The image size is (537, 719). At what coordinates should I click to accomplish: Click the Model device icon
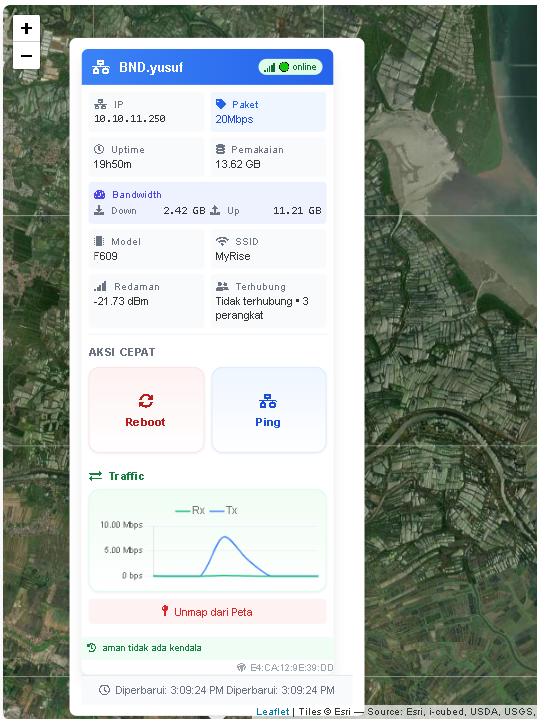[99, 241]
